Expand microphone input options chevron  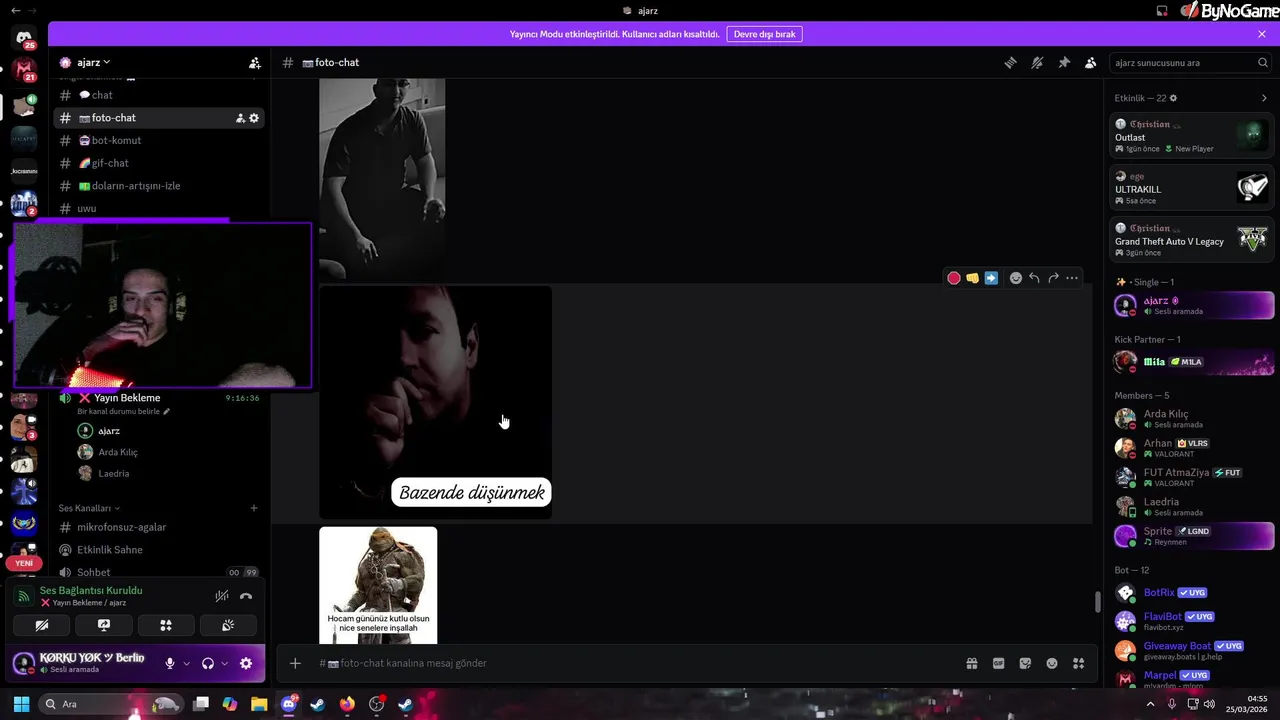tap(186, 663)
